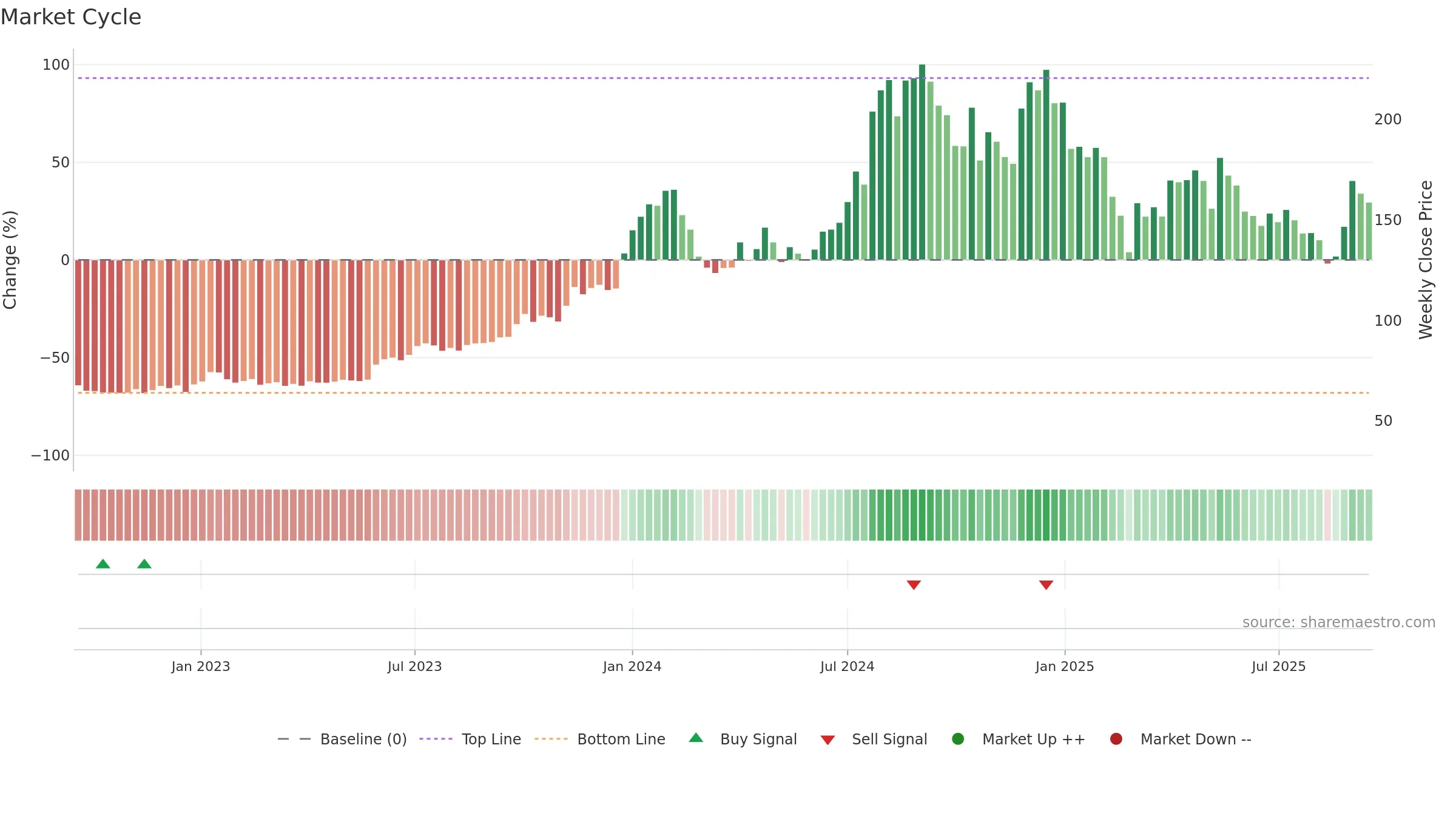Click the Jan 2025 axis label
The image size is (1456, 819).
pyautogui.click(x=1065, y=666)
